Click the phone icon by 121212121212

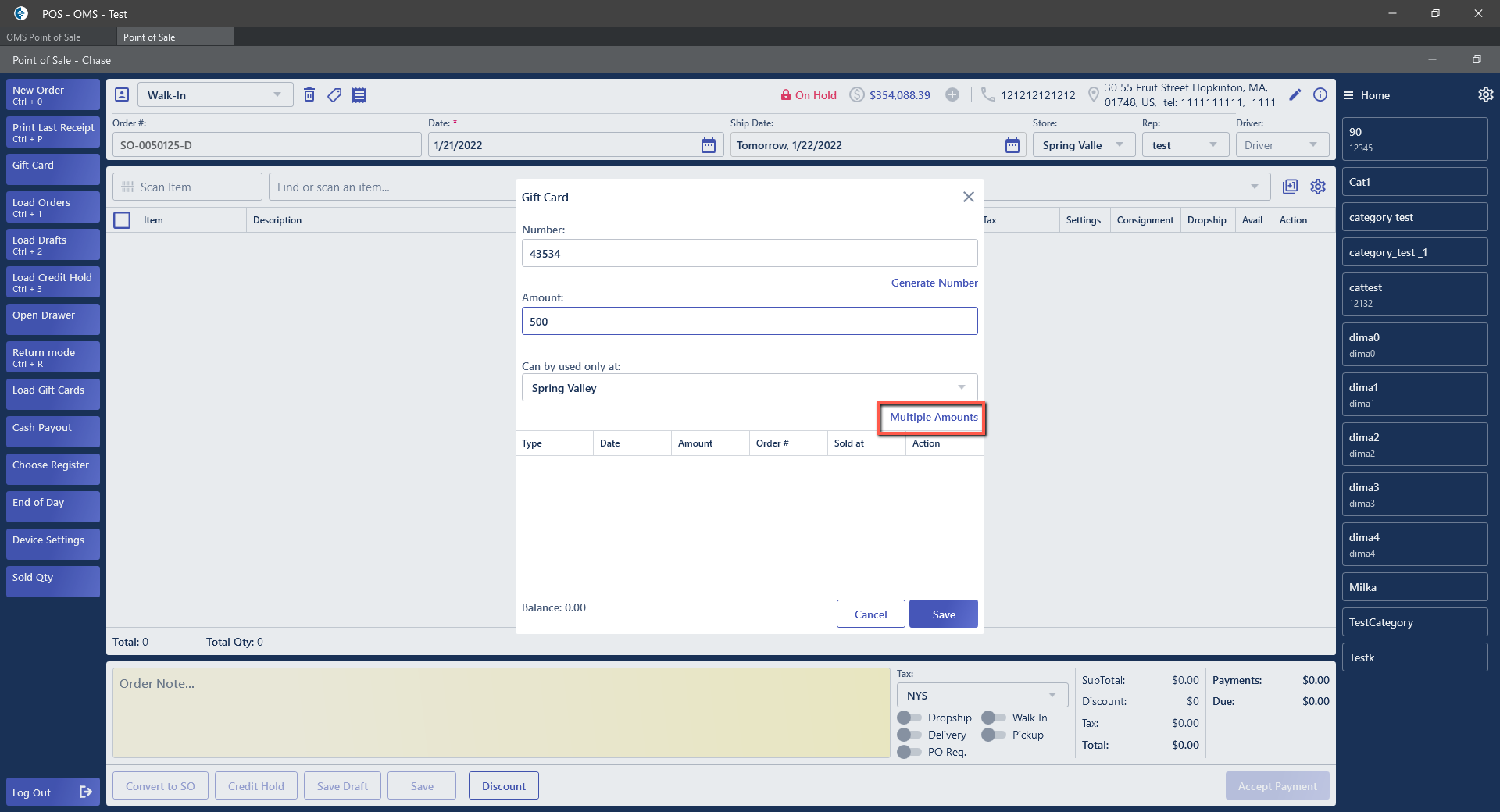tap(988, 95)
